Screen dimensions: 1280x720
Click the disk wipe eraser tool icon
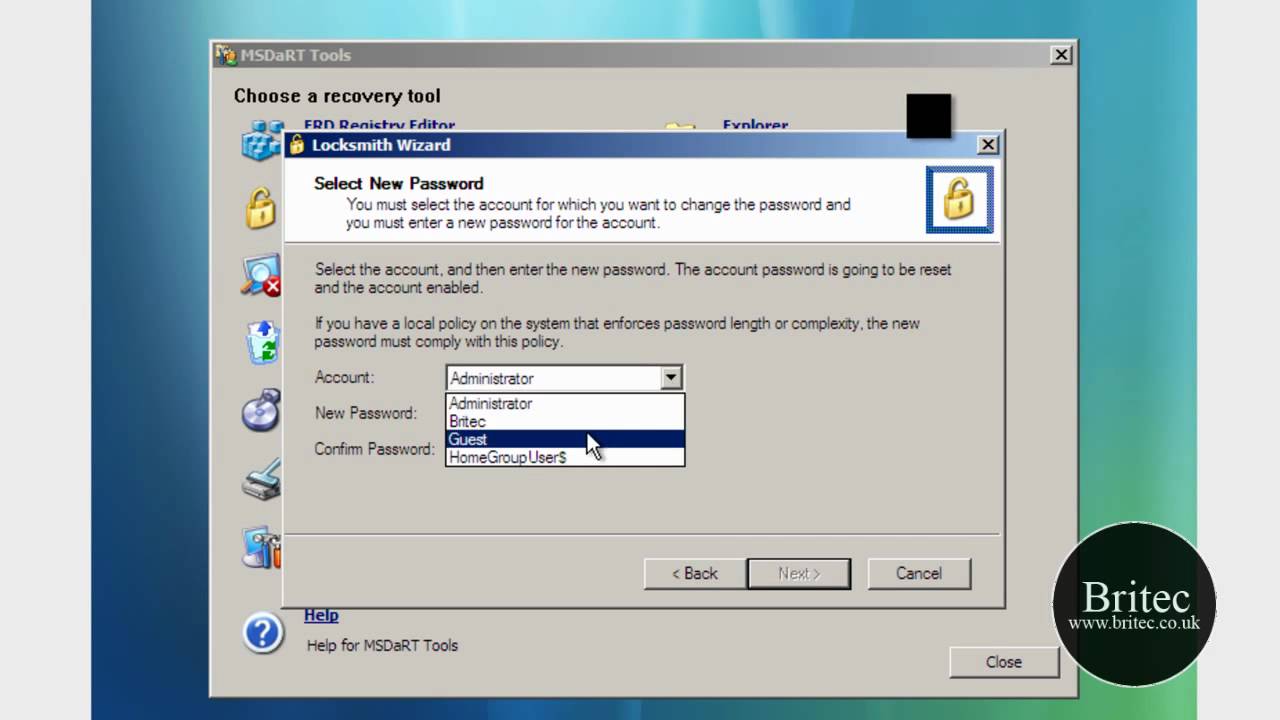262,480
